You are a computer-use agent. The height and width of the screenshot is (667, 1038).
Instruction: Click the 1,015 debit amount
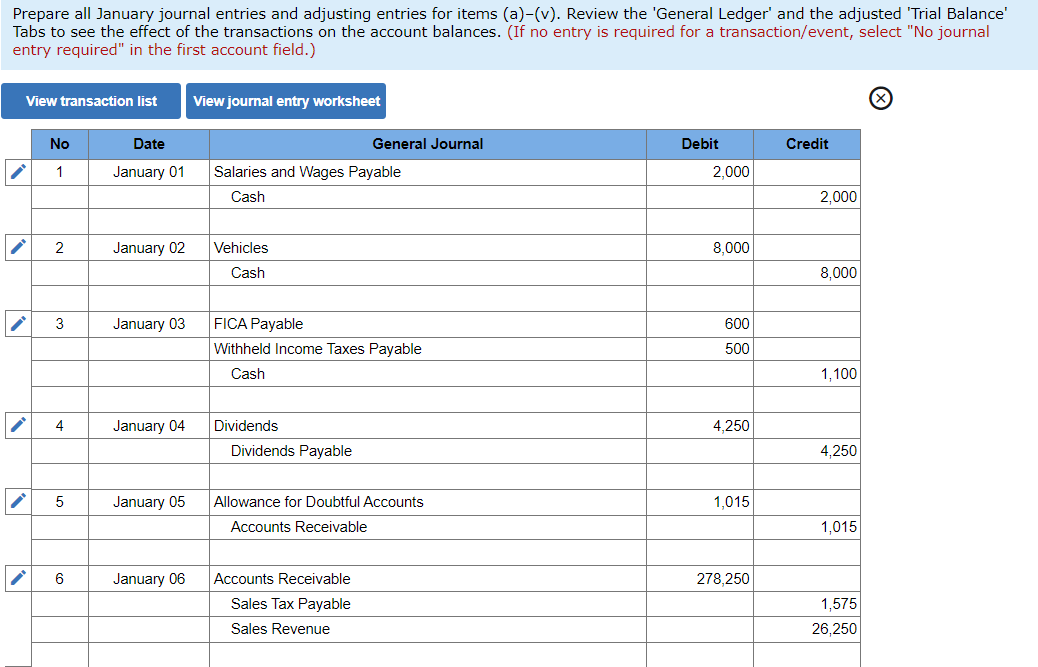[x=700, y=502]
